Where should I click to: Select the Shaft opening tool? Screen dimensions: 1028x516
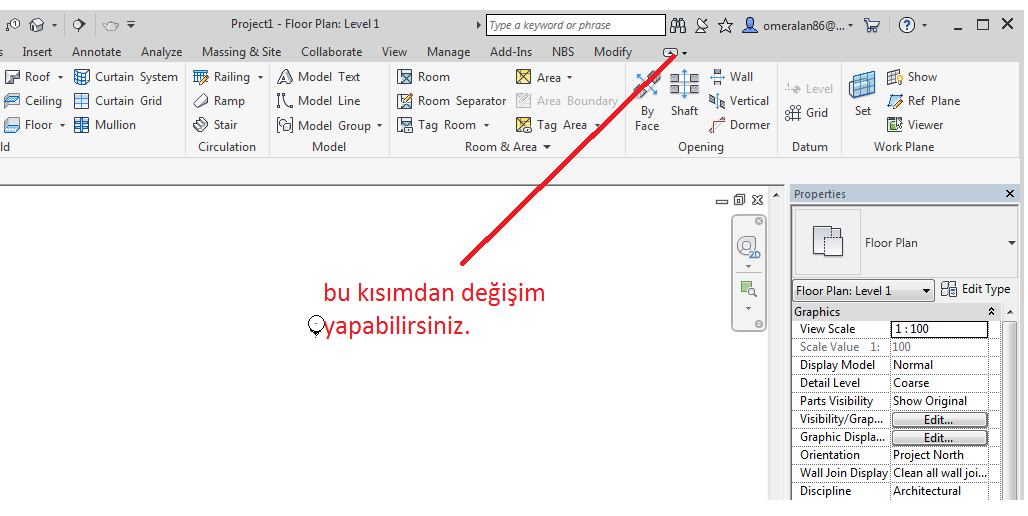tap(684, 93)
